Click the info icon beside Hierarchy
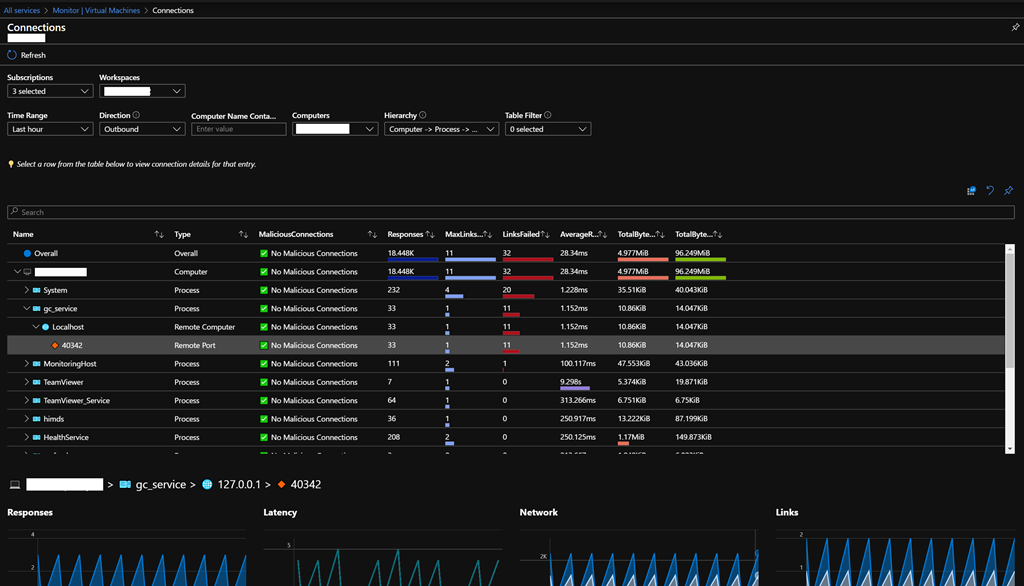Image resolution: width=1024 pixels, height=586 pixels. [x=423, y=115]
